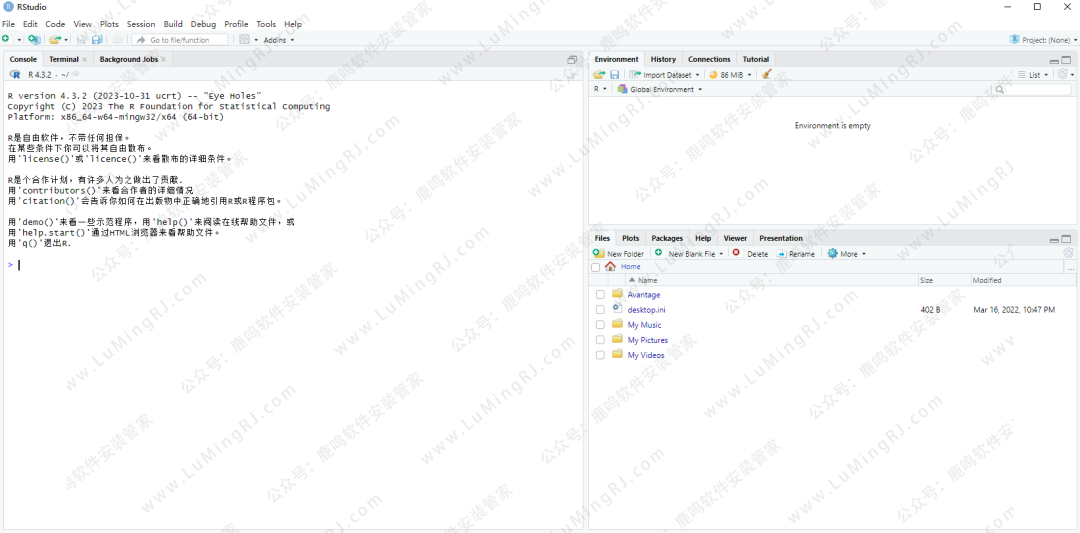The image size is (1080, 533).
Task: Click the Delete button in Files
Action: (x=750, y=253)
